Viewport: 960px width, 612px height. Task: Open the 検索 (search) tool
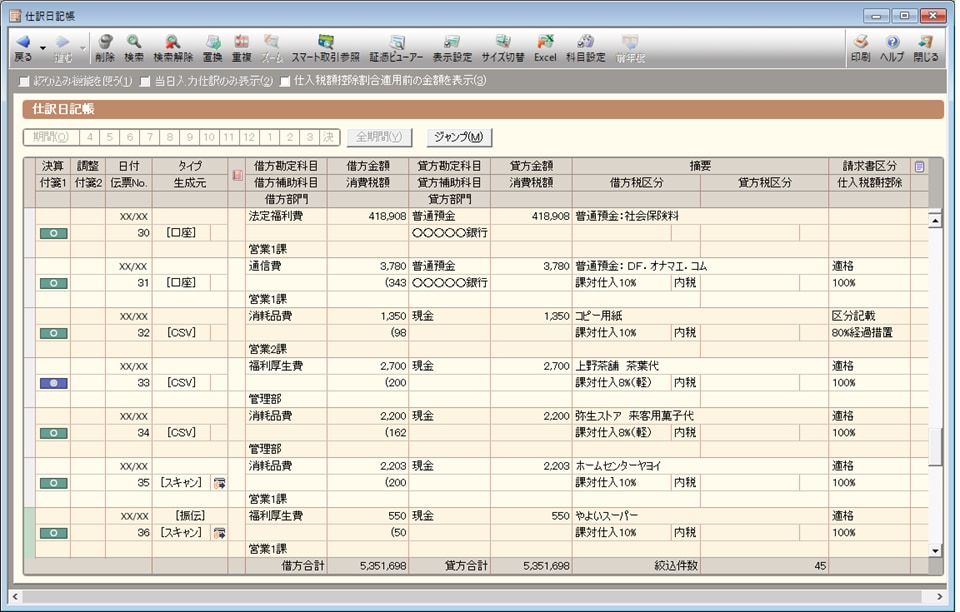tap(134, 47)
